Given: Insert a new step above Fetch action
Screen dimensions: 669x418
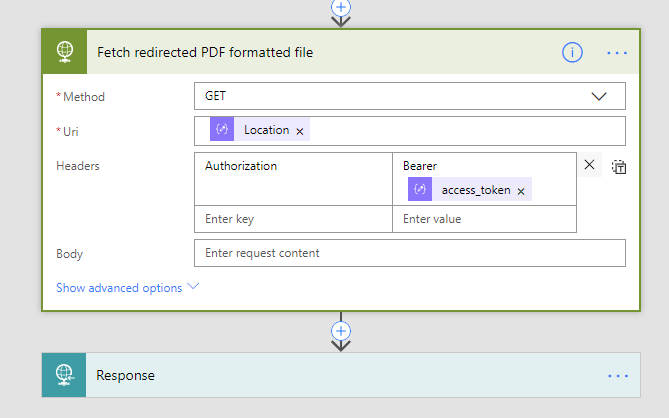Looking at the screenshot, I should [x=341, y=6].
